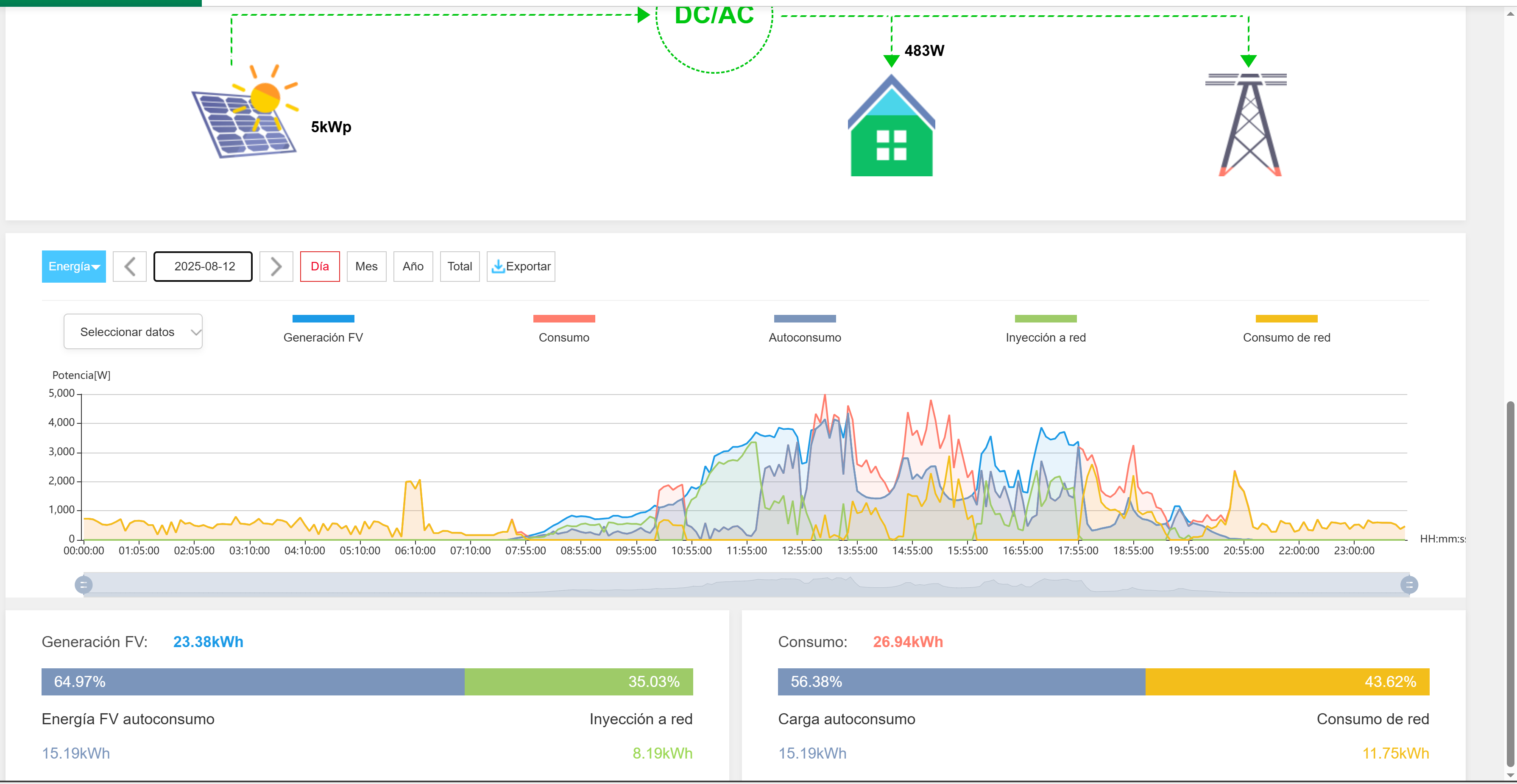
Task: Go to next day arrow
Action: click(x=276, y=267)
